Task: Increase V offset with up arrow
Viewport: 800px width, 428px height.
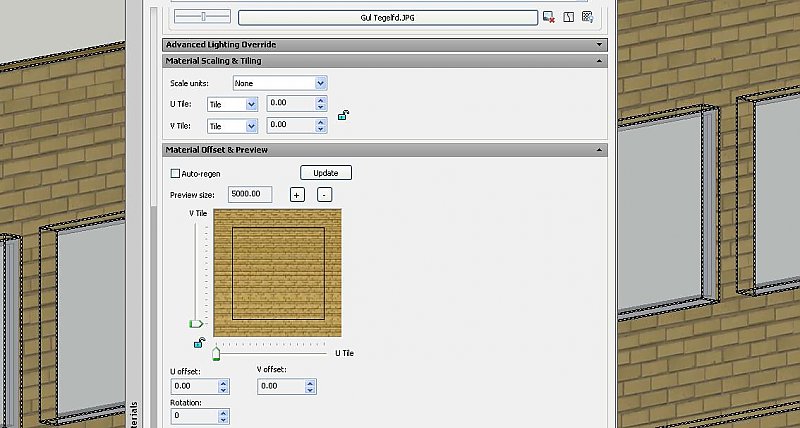Action: [310, 383]
